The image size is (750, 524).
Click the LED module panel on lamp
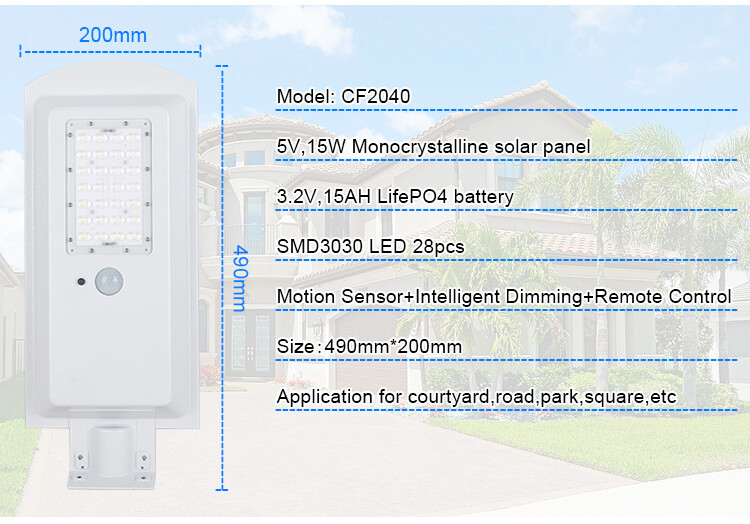coord(109,187)
